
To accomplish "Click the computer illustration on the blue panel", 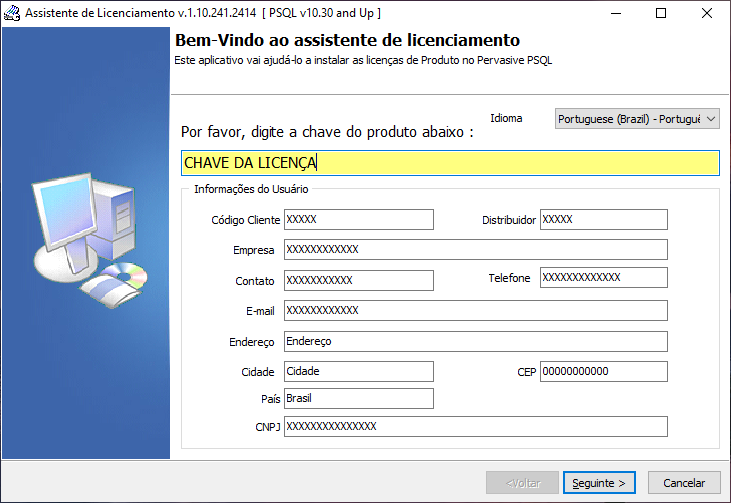I will pos(89,241).
